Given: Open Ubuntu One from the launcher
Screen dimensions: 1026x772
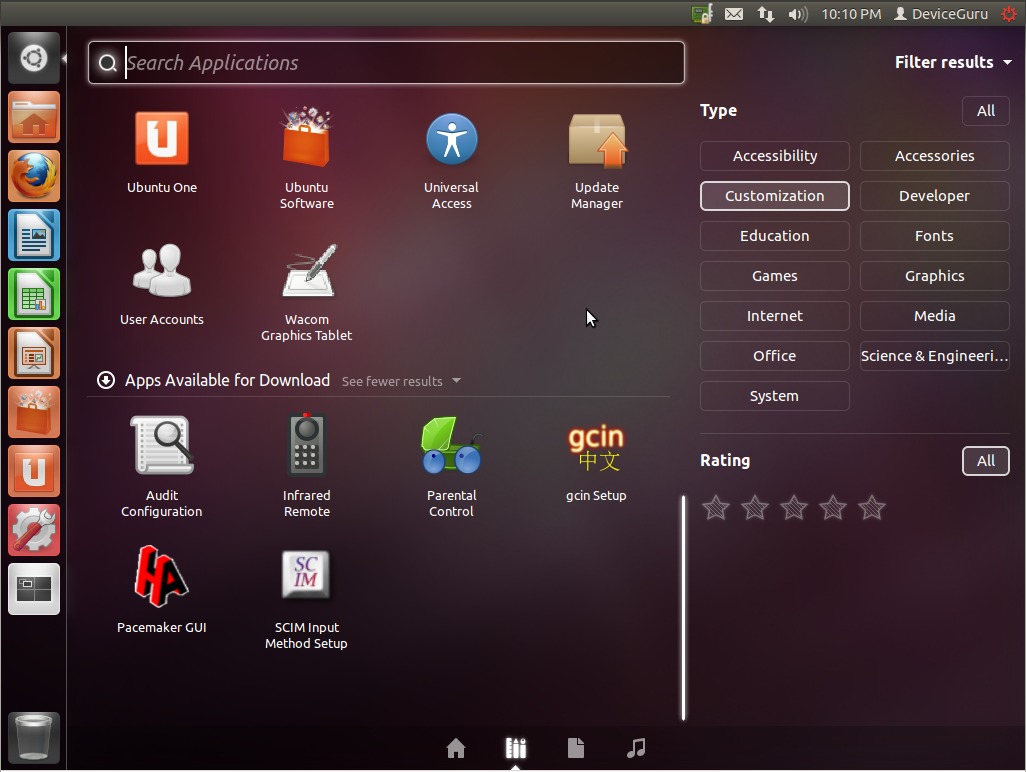Looking at the screenshot, I should [34, 470].
